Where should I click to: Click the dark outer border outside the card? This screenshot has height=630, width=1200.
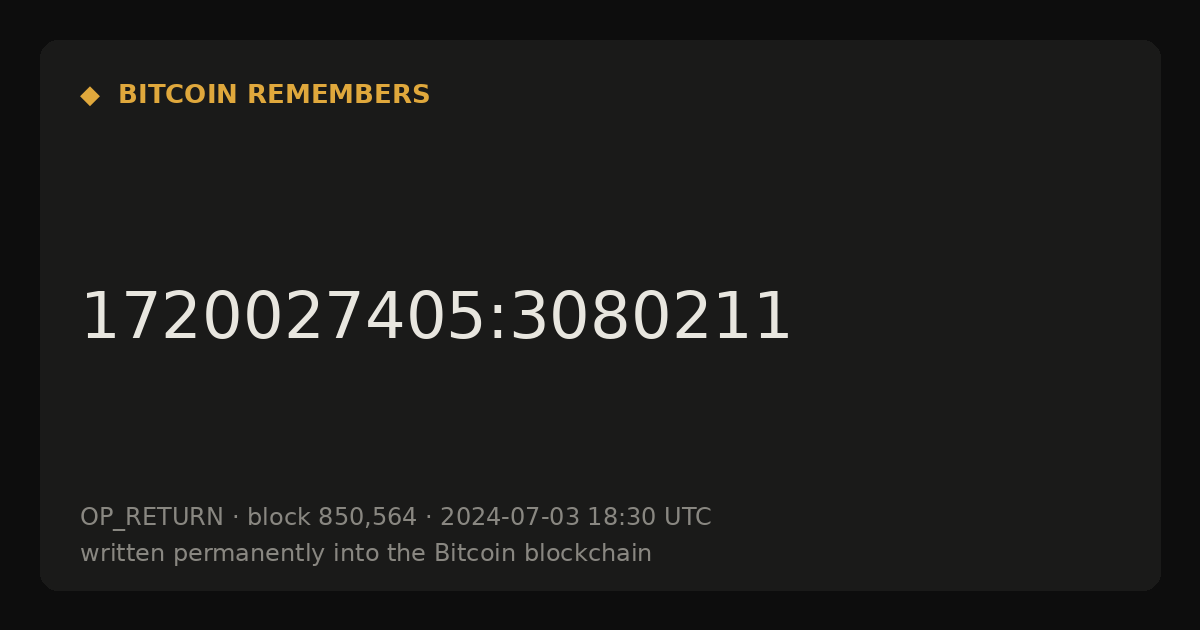tap(600, 18)
